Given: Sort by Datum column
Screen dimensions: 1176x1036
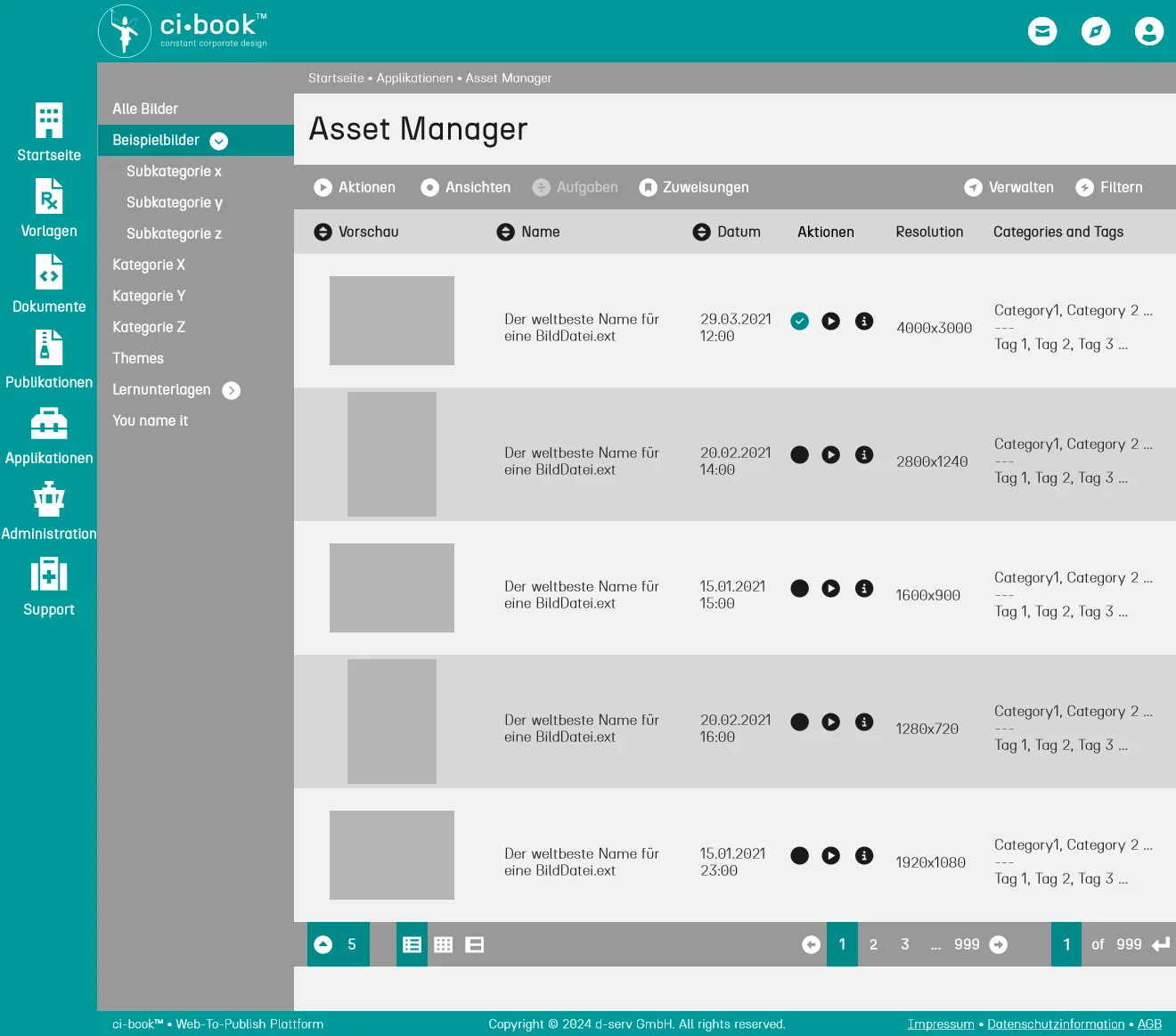Looking at the screenshot, I should pos(726,232).
